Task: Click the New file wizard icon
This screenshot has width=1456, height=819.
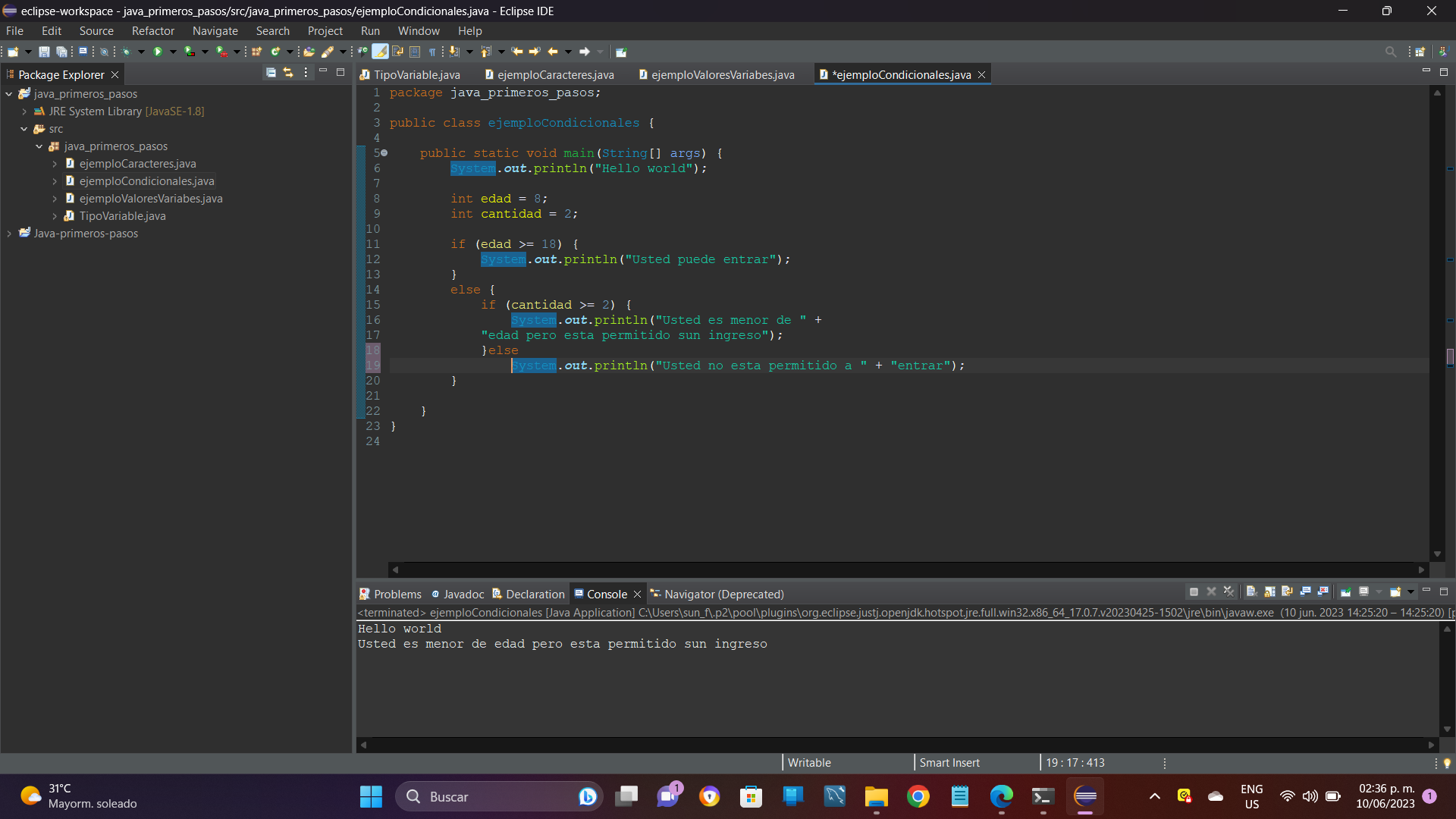Action: click(x=13, y=52)
